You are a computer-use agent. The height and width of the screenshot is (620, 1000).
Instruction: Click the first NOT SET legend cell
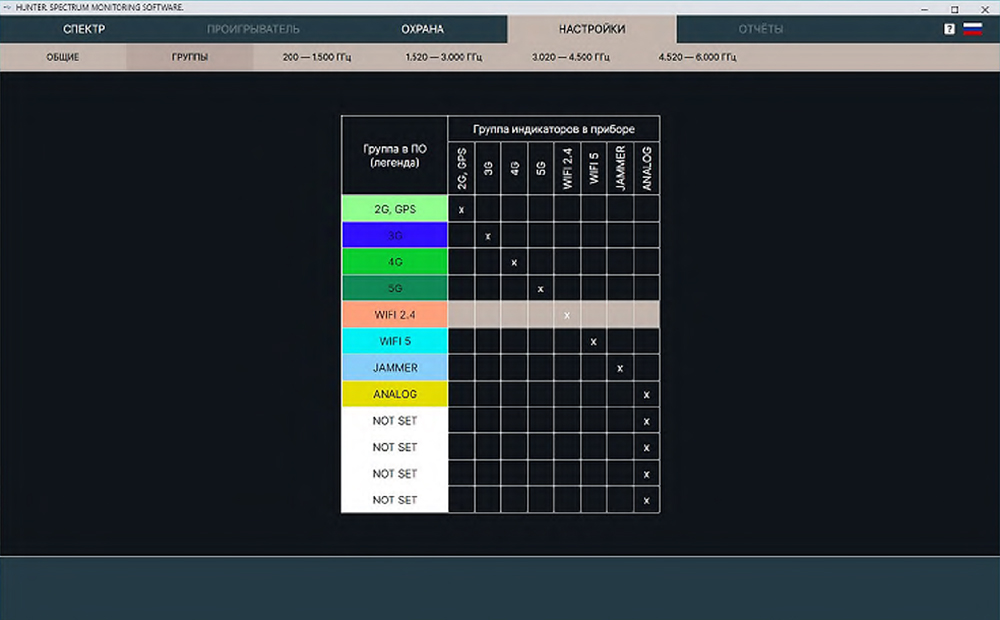point(394,421)
